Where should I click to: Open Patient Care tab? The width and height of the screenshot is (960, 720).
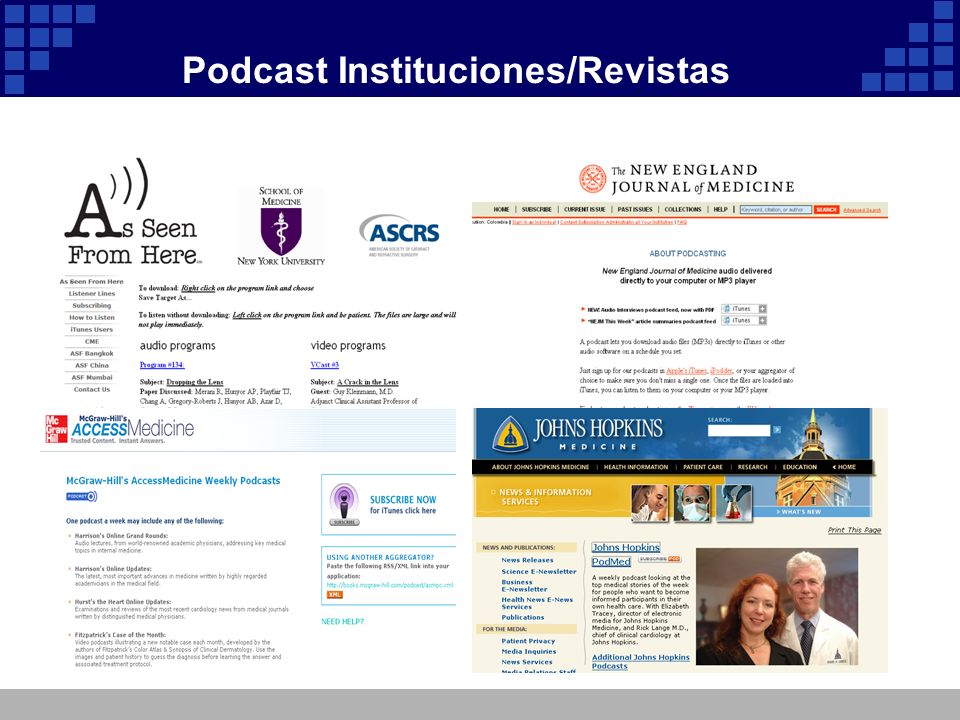(703, 467)
